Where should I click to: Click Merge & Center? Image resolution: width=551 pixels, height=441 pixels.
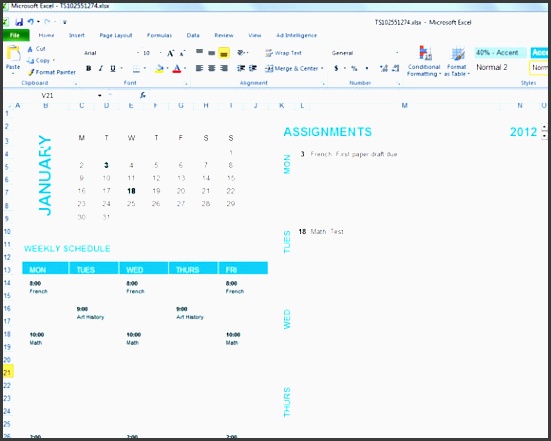[x=291, y=69]
